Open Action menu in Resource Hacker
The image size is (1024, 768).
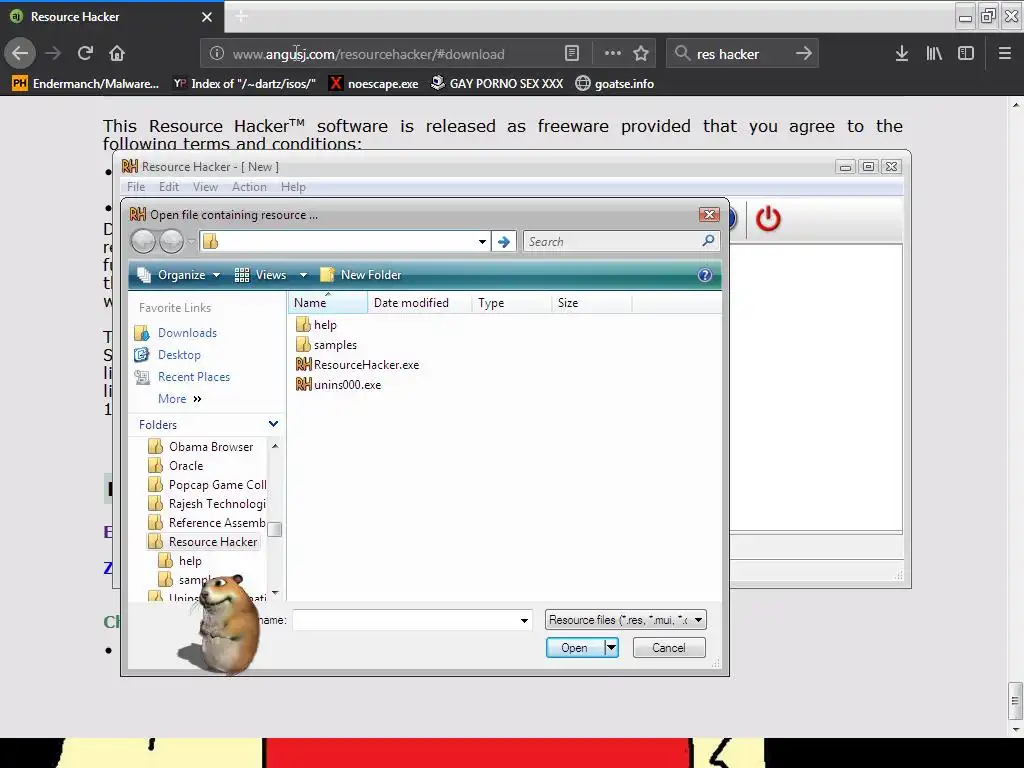(249, 187)
